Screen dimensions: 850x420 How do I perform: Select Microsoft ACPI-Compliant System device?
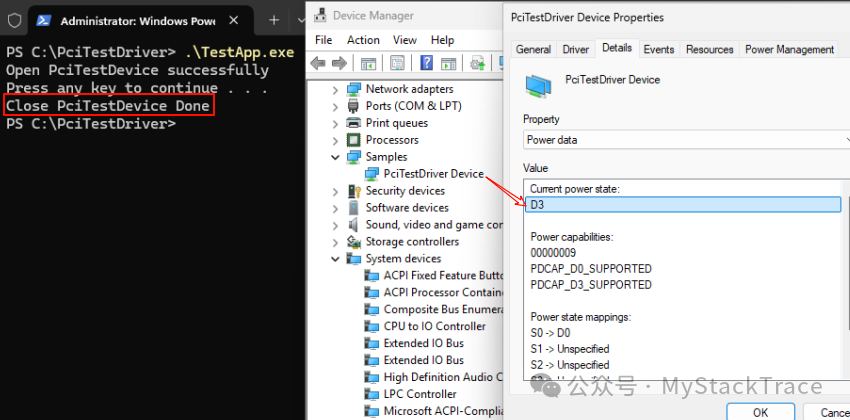[444, 411]
